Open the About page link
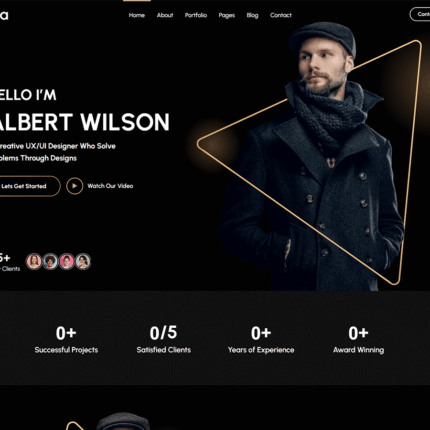430x430 pixels. 165,15
